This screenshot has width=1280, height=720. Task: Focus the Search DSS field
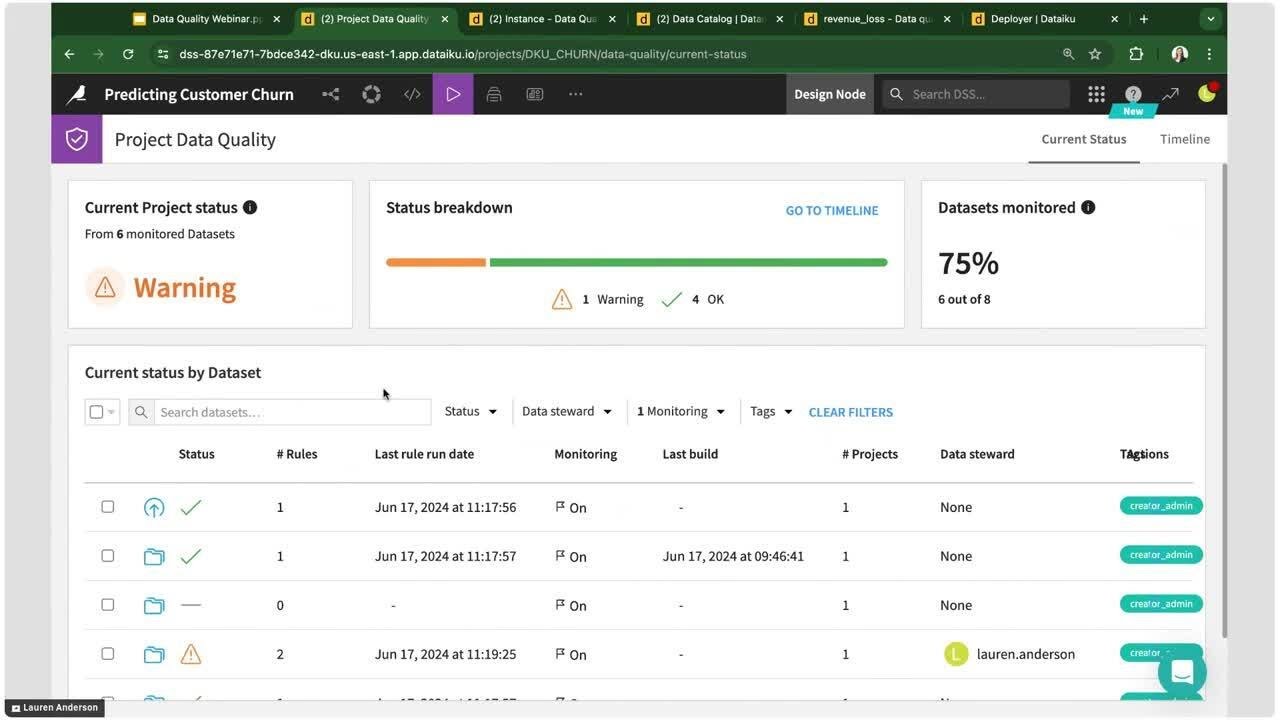click(976, 94)
